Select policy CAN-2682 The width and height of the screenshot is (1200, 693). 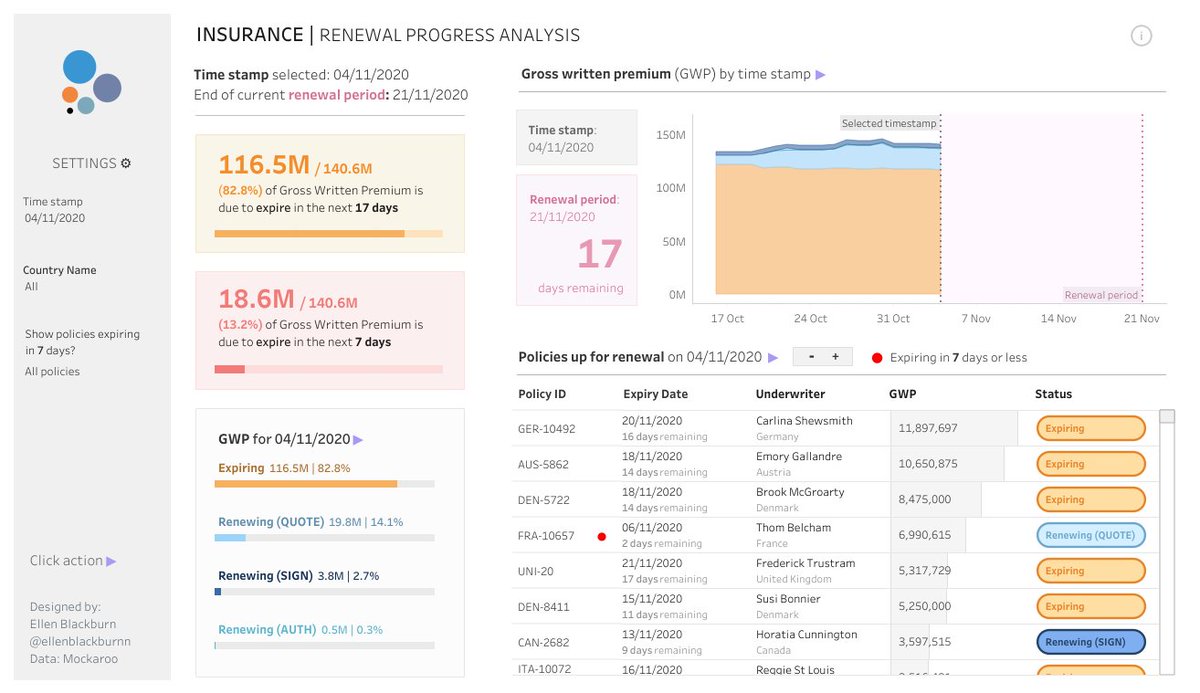543,643
